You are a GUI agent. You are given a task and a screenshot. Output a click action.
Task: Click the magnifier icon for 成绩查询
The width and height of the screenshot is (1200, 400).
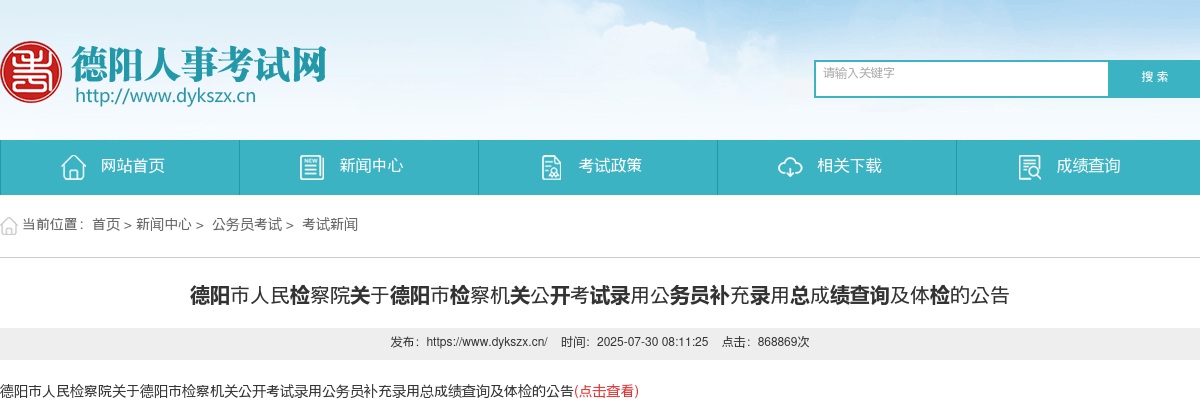click(x=1029, y=167)
